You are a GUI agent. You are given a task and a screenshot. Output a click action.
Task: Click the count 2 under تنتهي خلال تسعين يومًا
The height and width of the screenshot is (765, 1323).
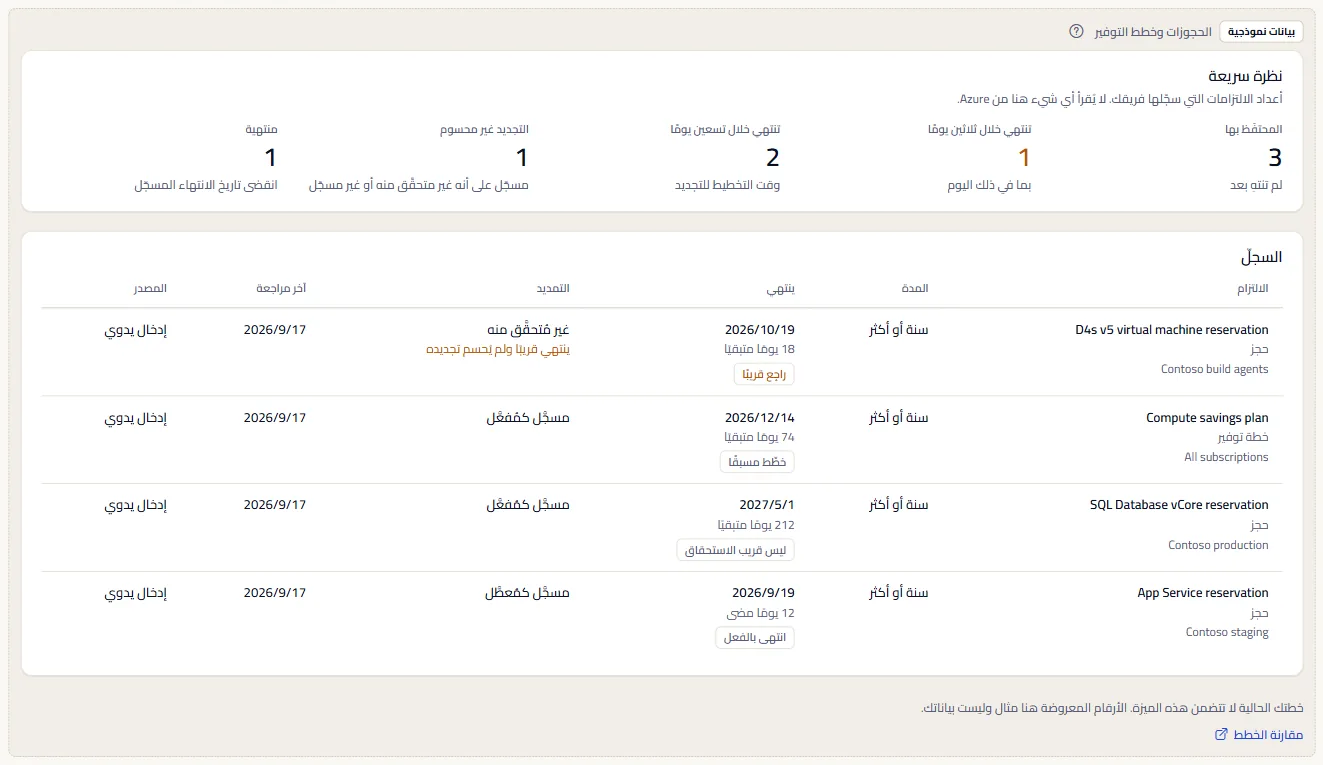click(773, 157)
